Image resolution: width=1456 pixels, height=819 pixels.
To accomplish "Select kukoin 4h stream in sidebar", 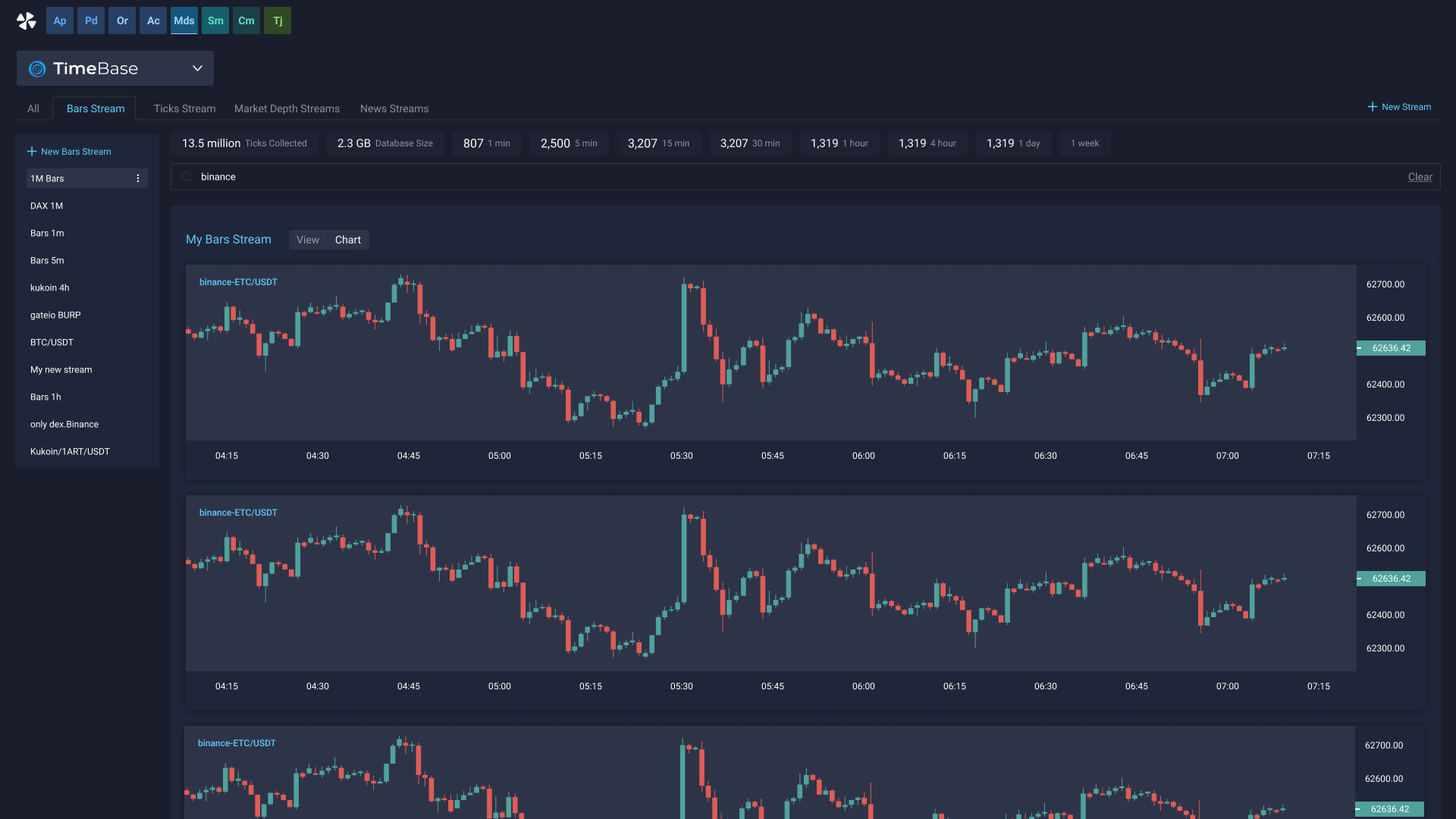I will pyautogui.click(x=50, y=287).
